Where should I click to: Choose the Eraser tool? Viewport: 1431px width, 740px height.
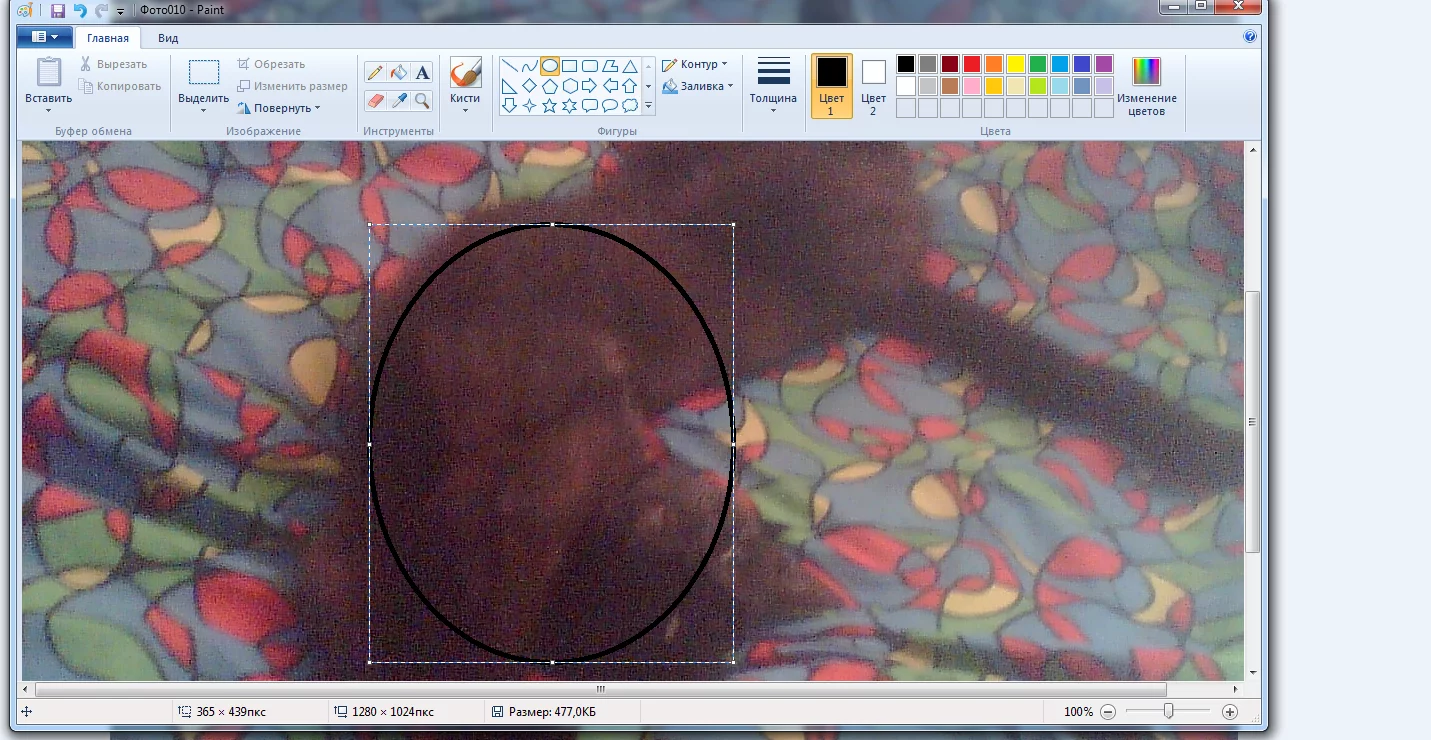click(375, 100)
